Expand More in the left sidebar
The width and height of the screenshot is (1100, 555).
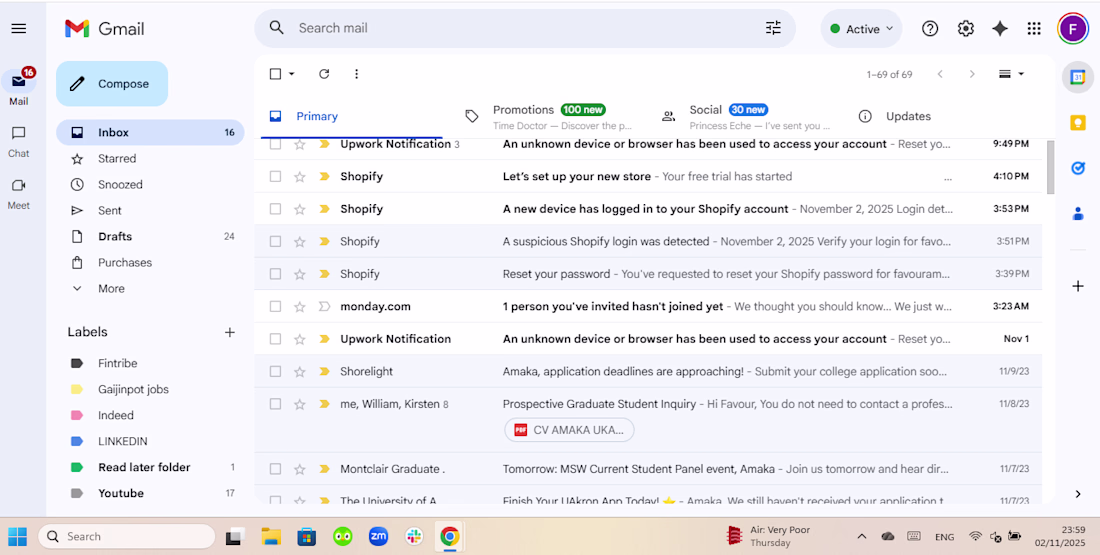[x=111, y=288]
